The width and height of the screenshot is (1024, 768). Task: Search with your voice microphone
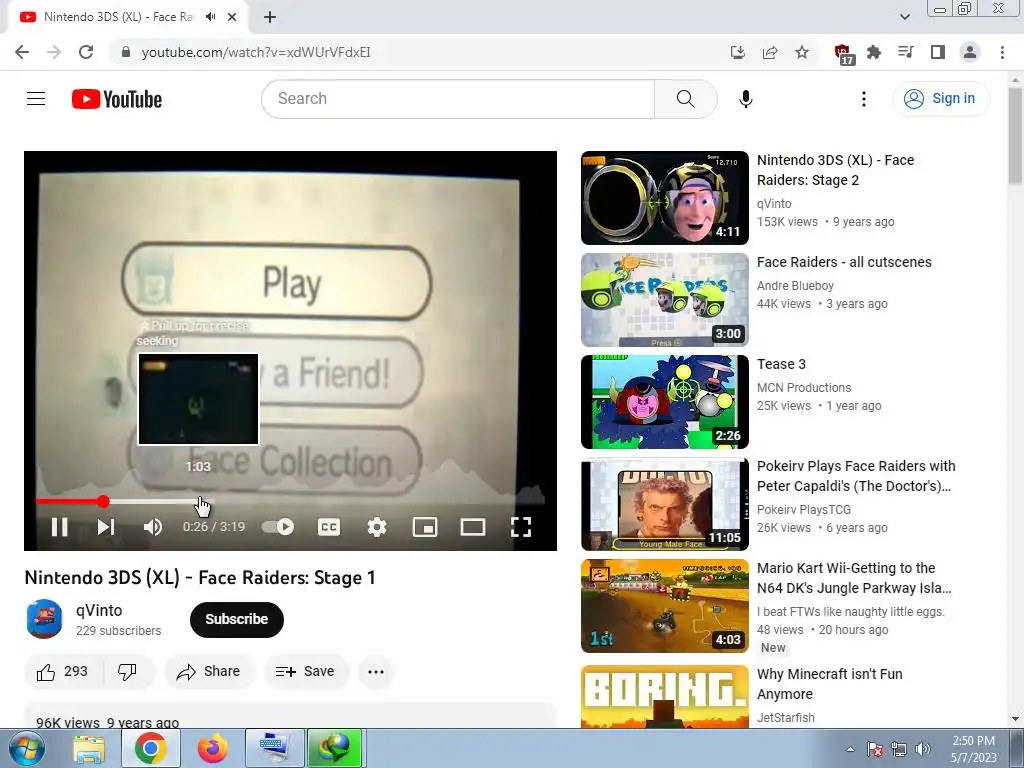[746, 99]
